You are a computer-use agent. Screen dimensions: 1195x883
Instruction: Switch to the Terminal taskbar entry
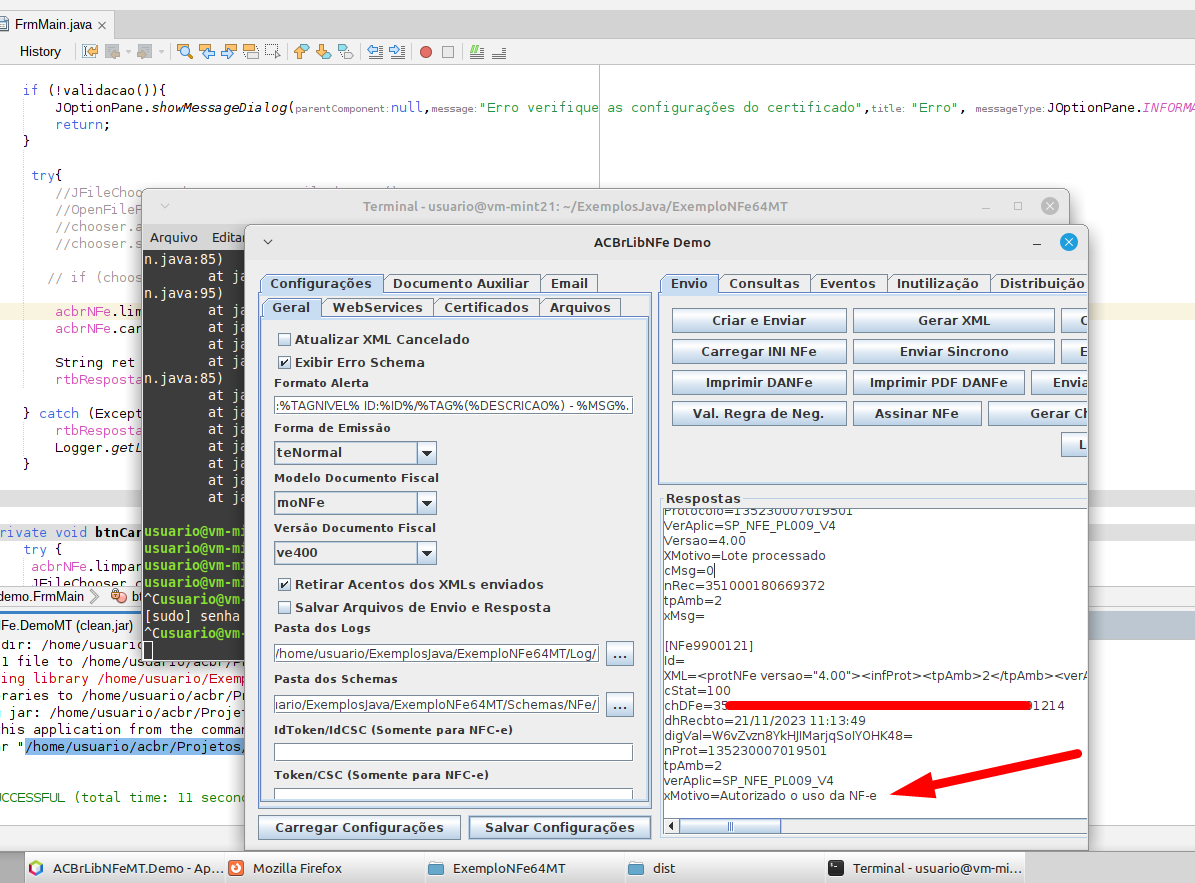click(926, 868)
